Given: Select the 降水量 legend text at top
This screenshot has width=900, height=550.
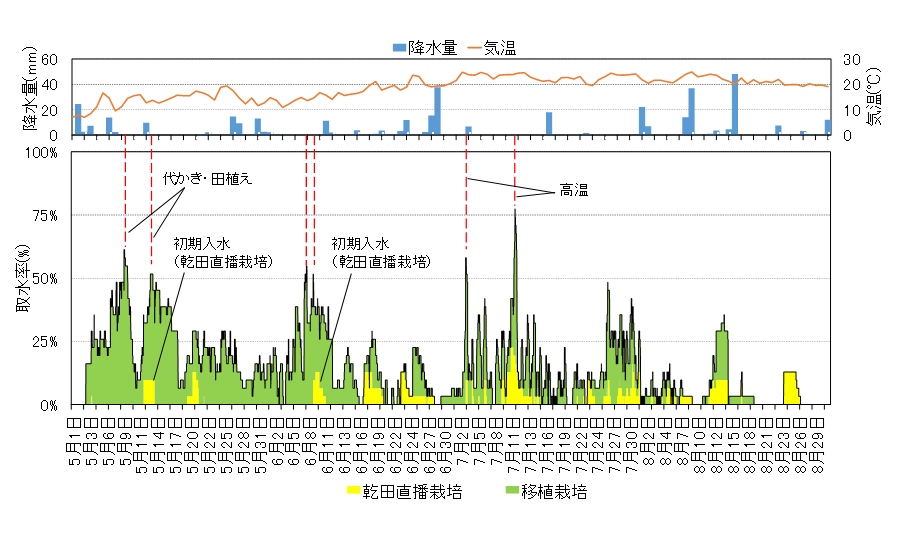Looking at the screenshot, I should pyautogui.click(x=433, y=48).
